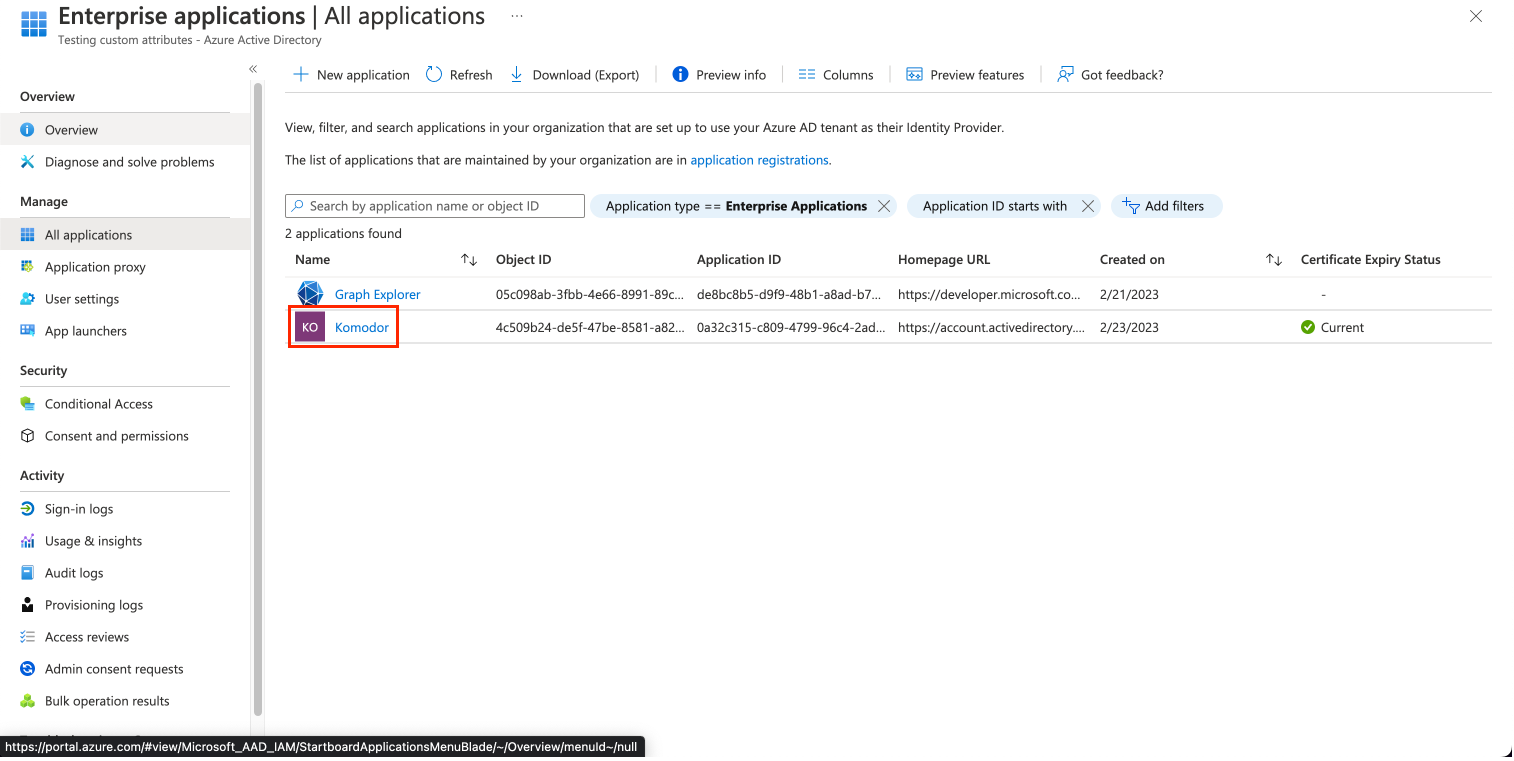Click the Graph Explorer app logo

[310, 295]
